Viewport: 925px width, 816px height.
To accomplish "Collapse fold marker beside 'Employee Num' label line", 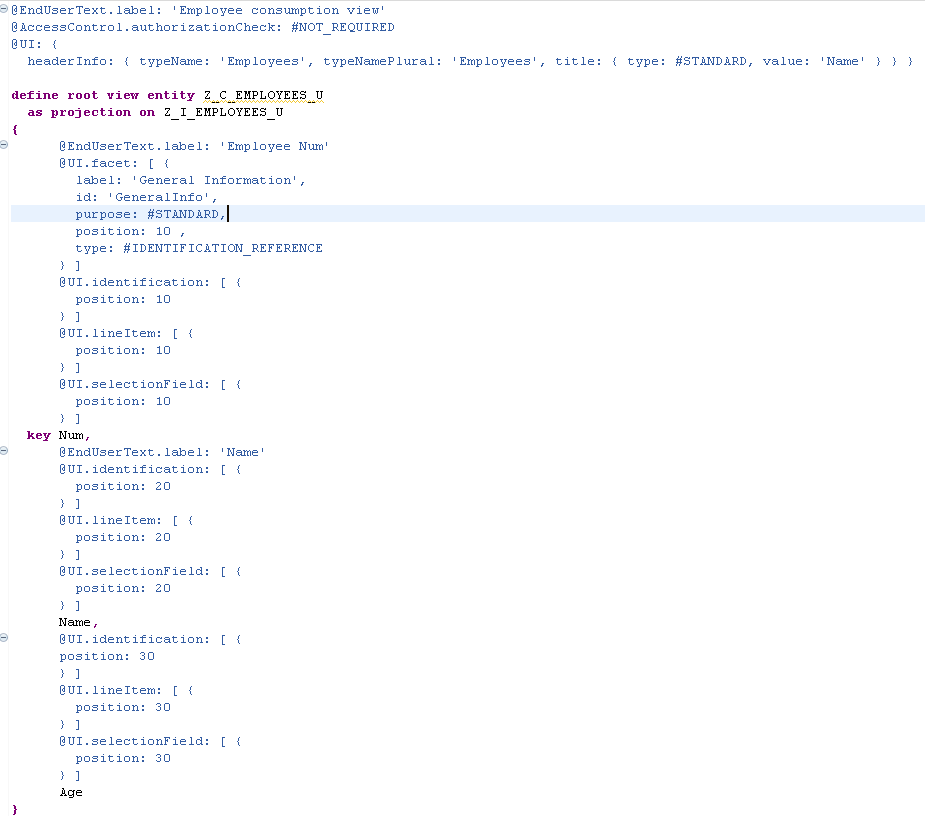I will pyautogui.click(x=4, y=145).
